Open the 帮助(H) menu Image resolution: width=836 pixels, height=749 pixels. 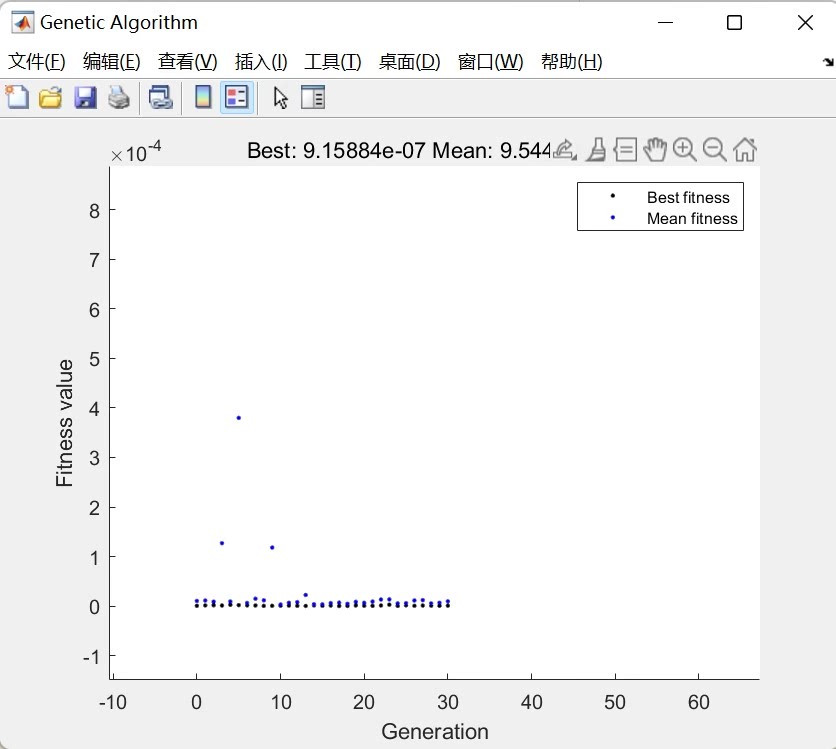(572, 62)
